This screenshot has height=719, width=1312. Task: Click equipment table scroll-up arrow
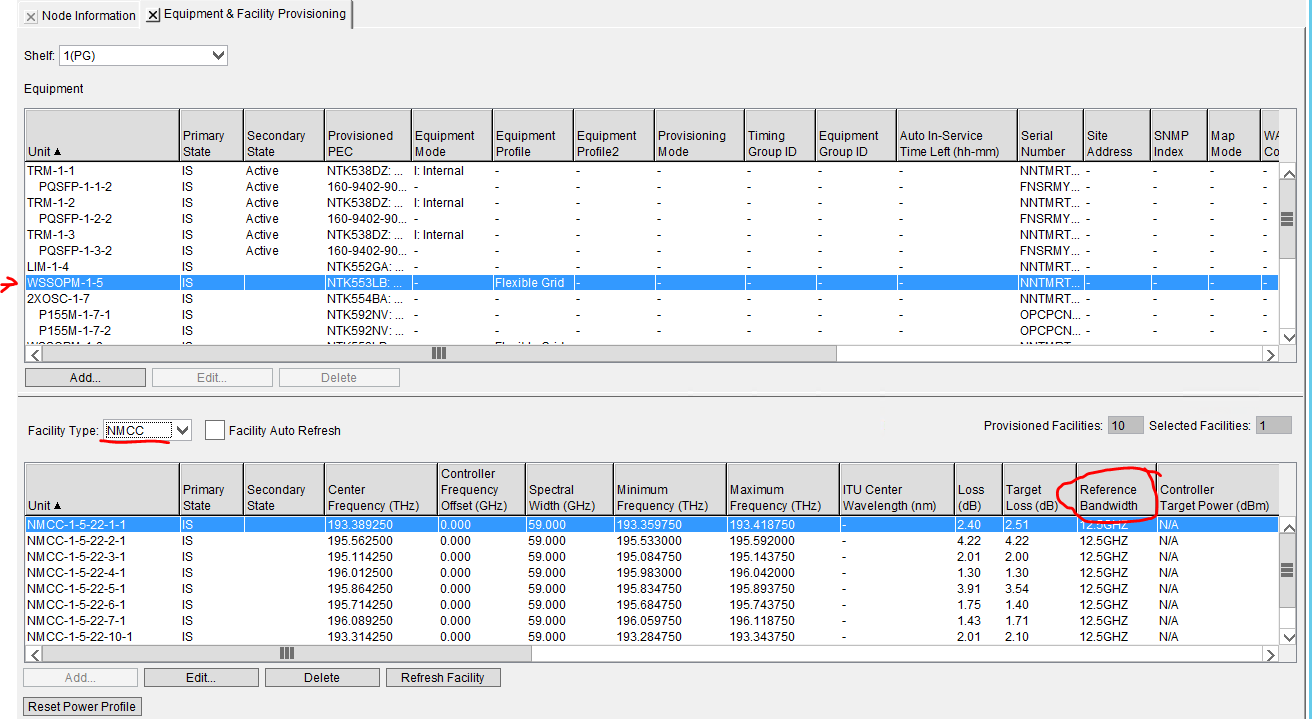(1288, 171)
